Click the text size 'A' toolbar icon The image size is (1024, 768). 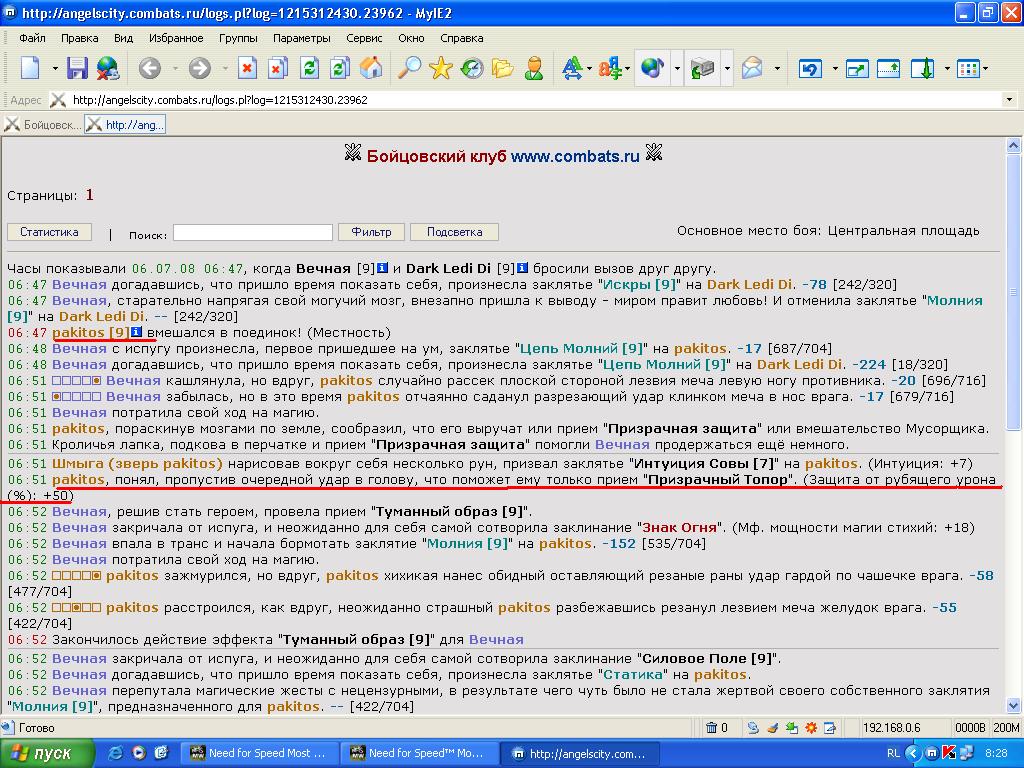click(572, 68)
